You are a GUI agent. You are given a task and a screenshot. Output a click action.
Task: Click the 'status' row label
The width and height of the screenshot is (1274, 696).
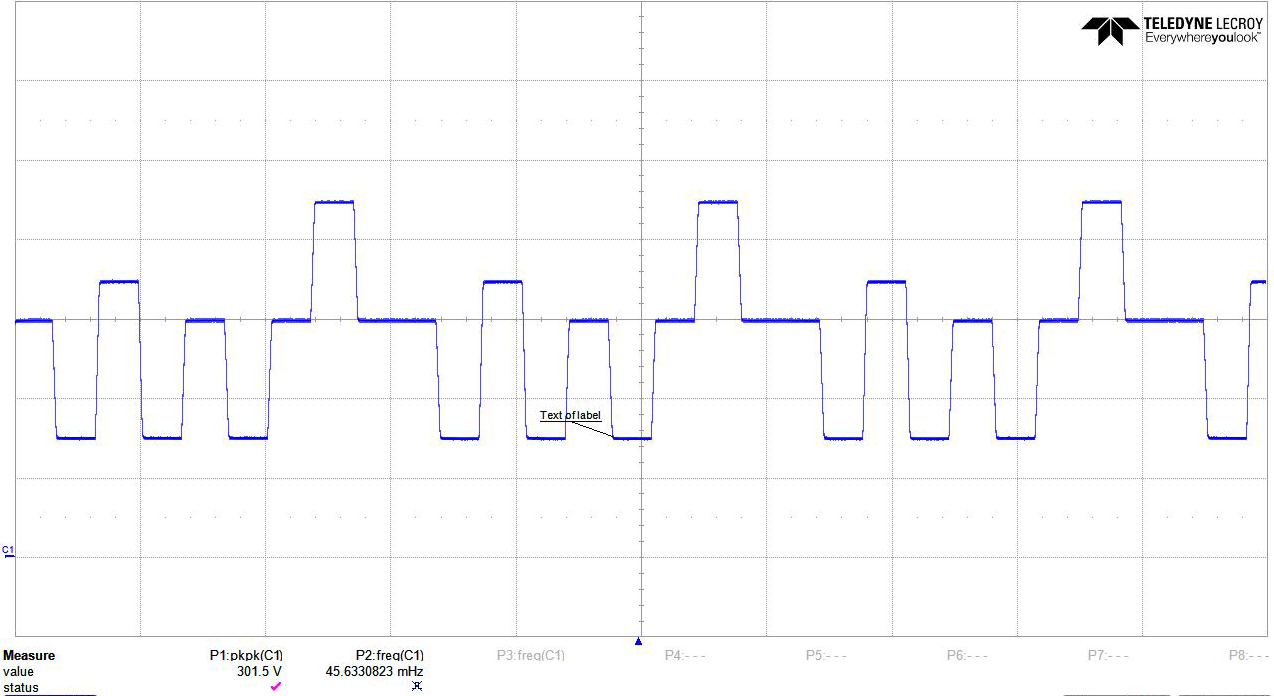pos(20,687)
